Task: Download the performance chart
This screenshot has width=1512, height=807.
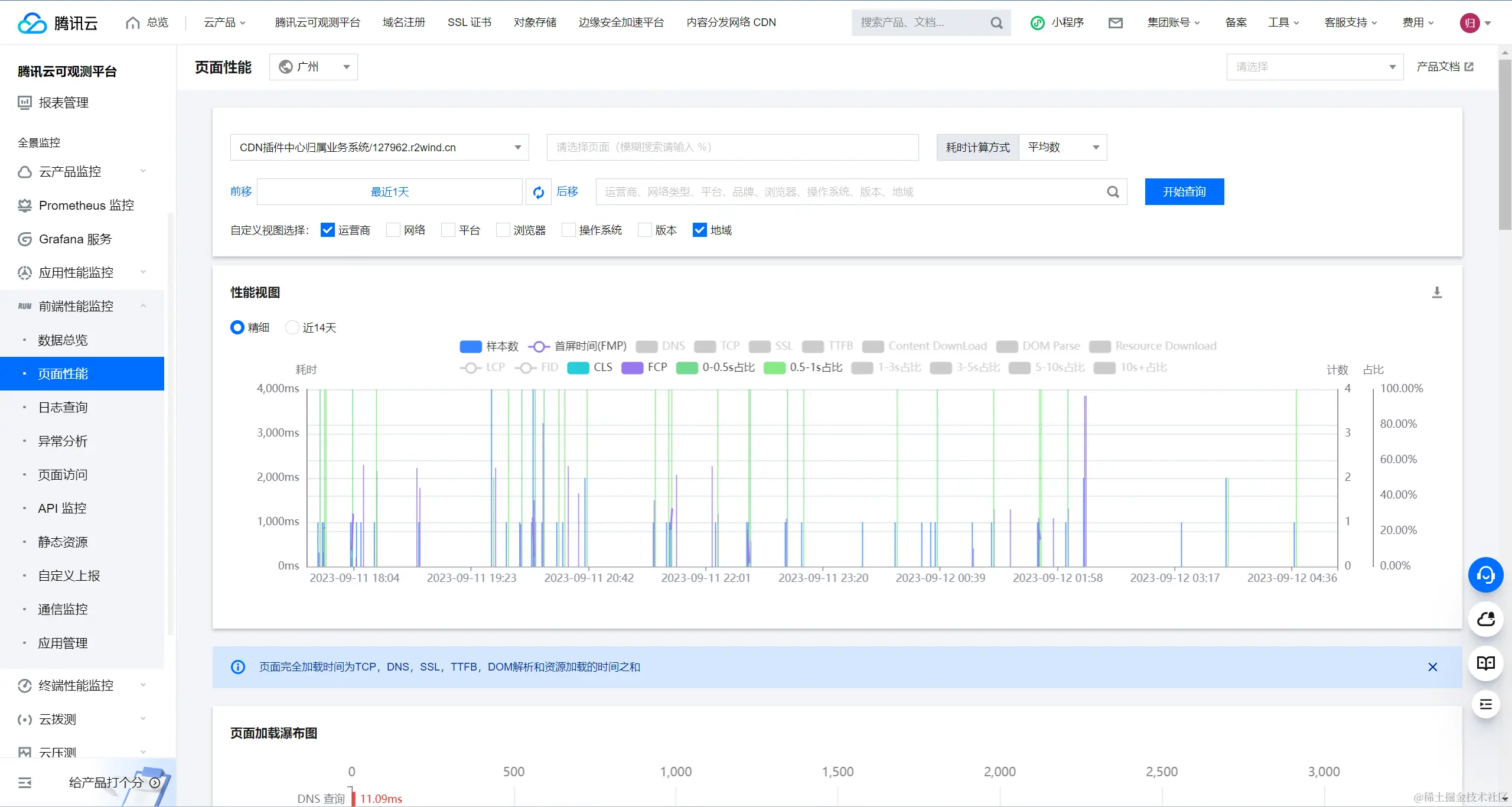Action: pos(1437,292)
